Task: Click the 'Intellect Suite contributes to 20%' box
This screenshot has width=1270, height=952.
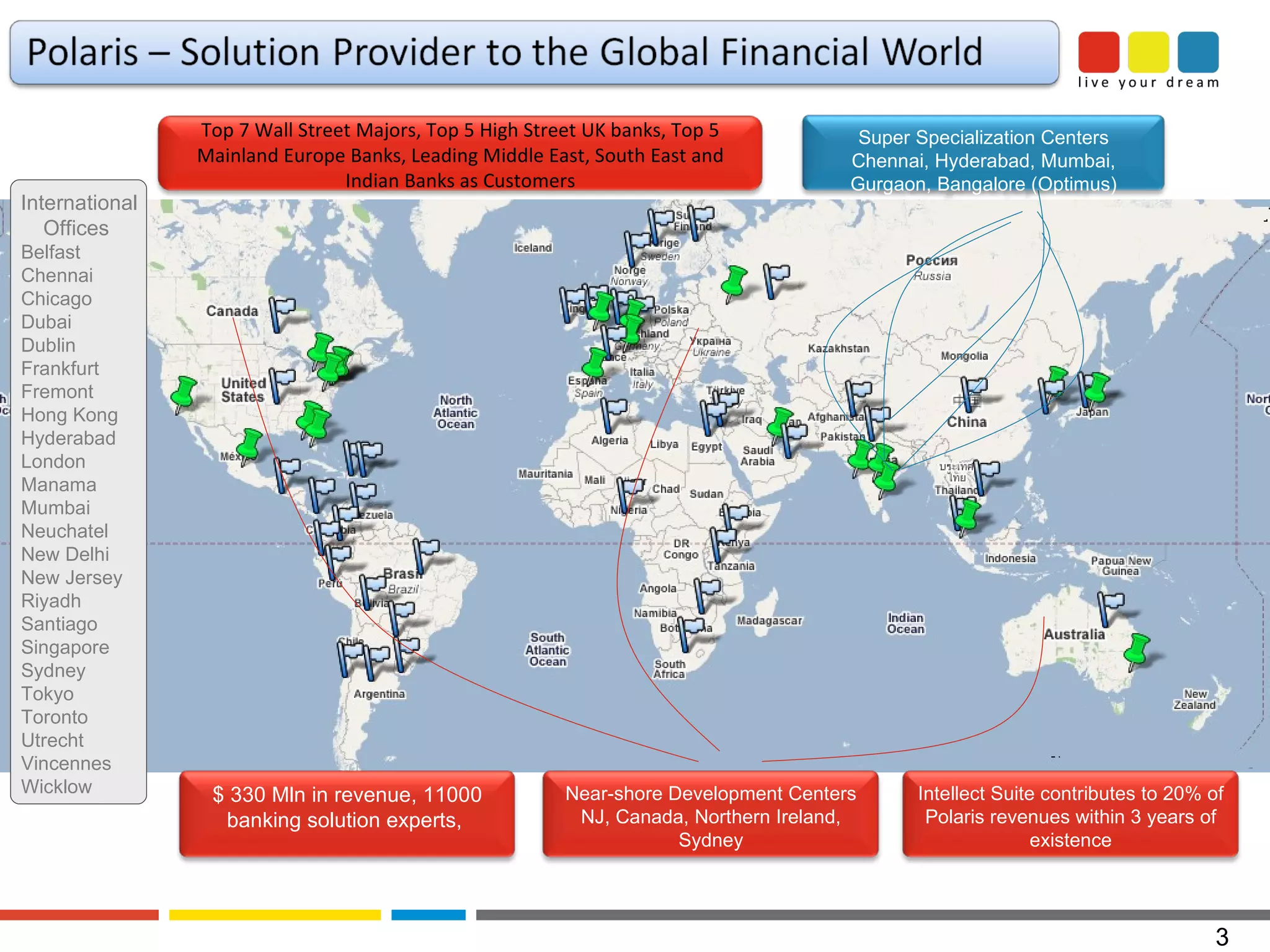Action: coord(1070,814)
